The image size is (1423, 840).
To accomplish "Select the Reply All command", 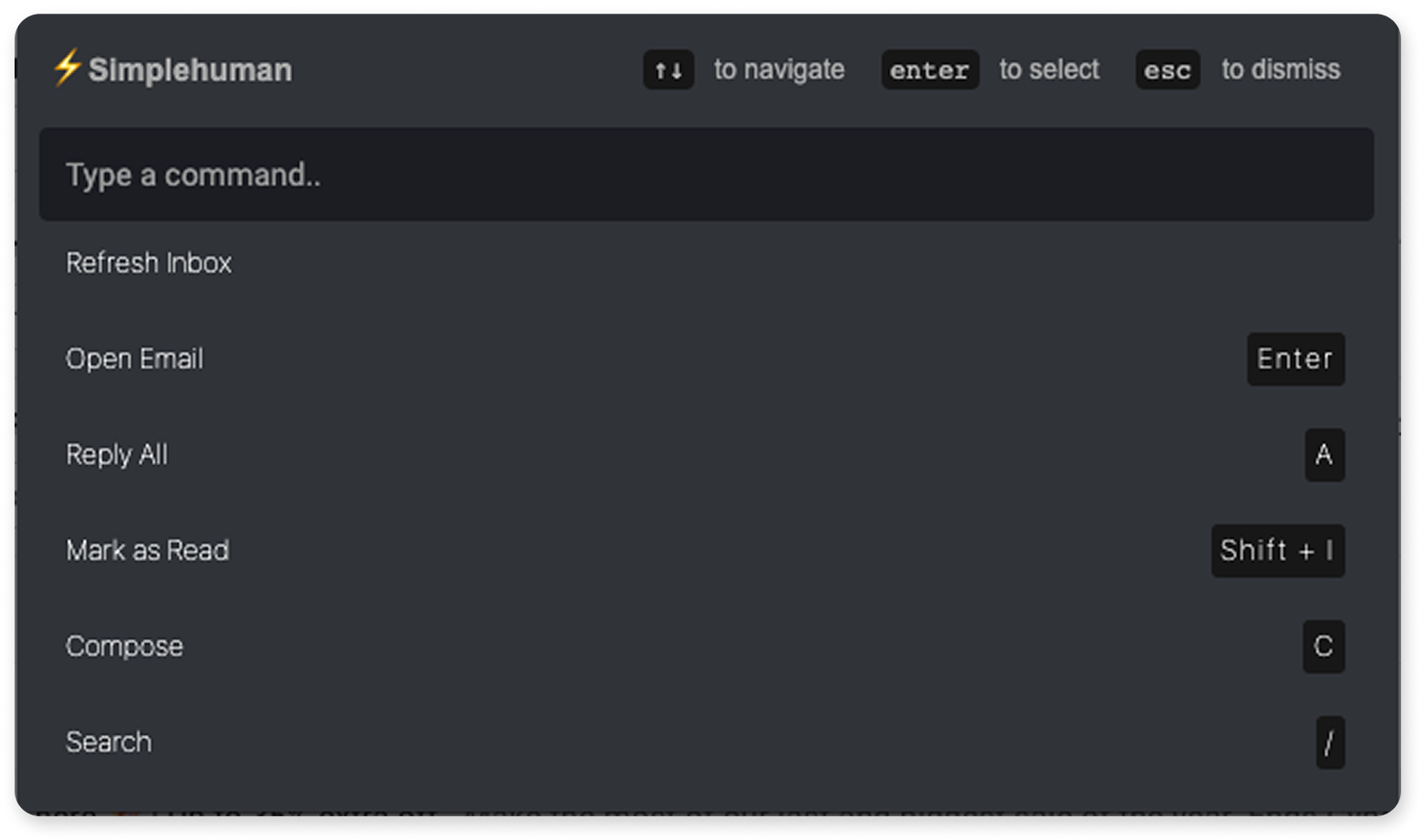I will 706,455.
